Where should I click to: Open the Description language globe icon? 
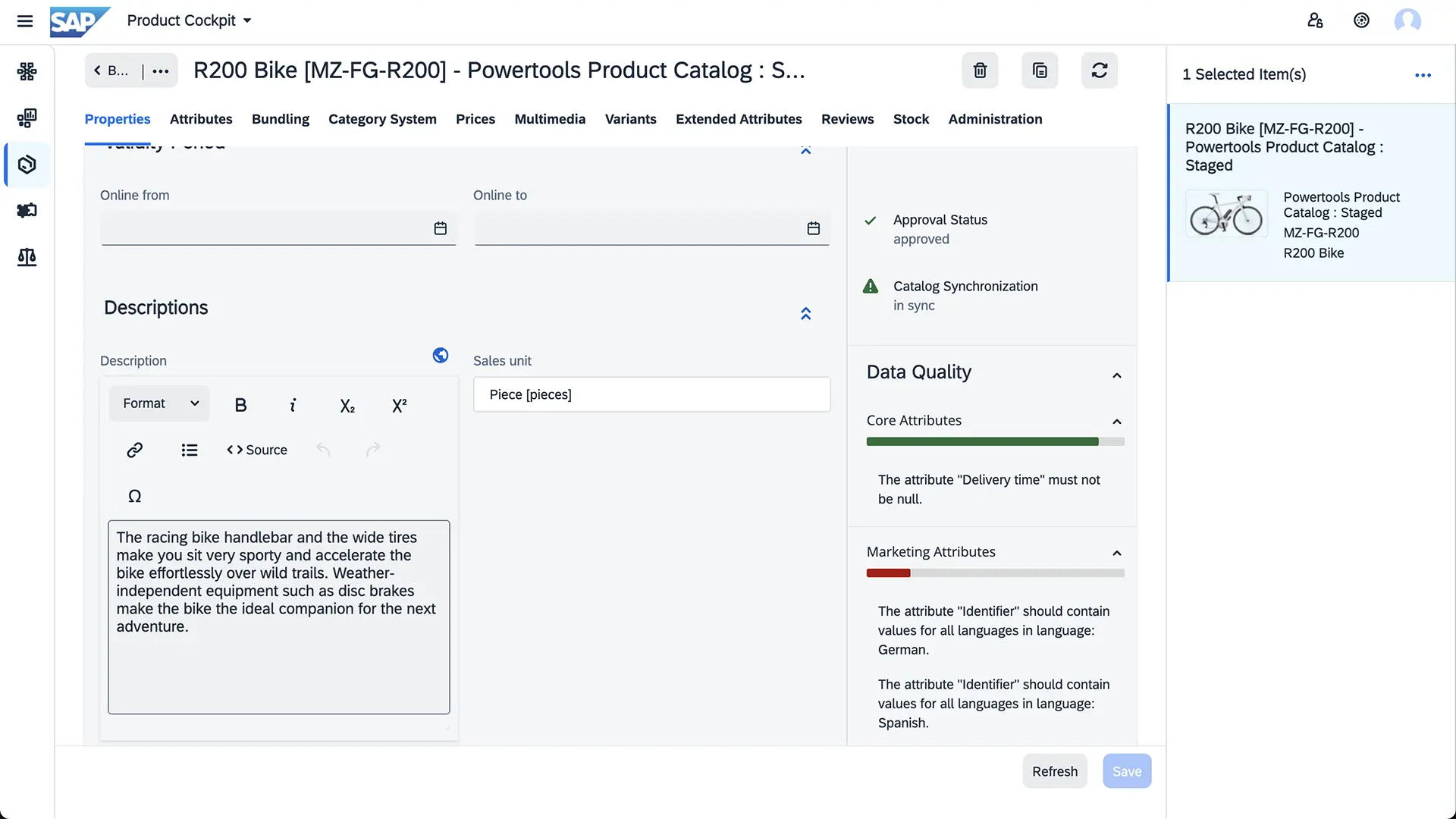[441, 355]
